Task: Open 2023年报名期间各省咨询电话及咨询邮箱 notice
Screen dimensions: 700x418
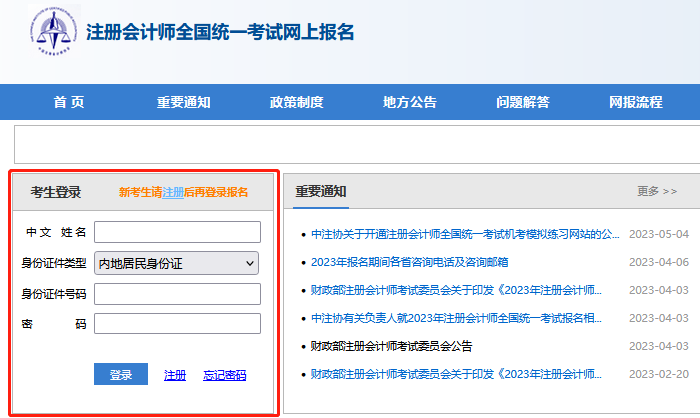Action: click(x=409, y=262)
